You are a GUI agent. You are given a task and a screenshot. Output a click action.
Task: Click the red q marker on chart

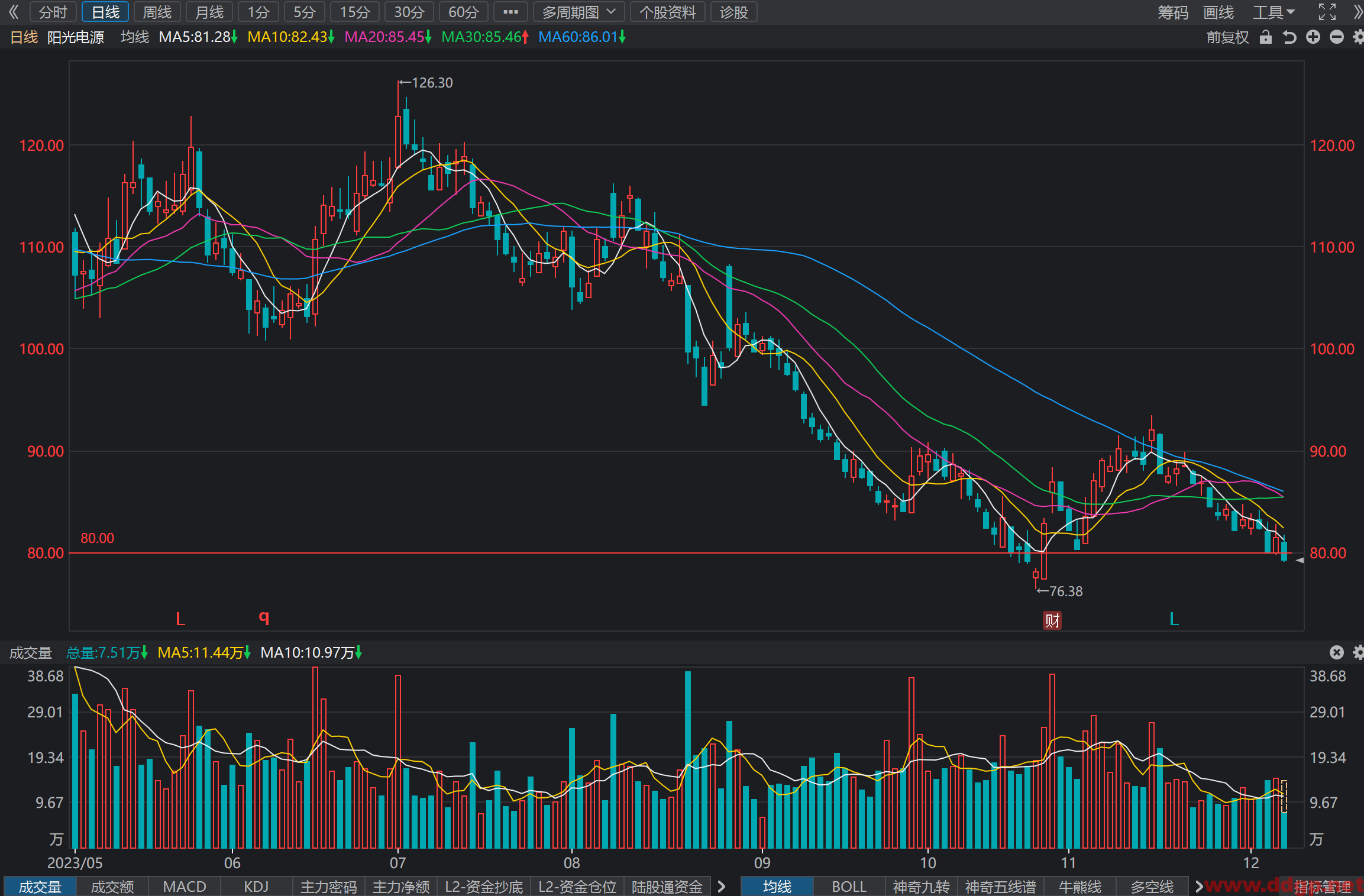coord(264,617)
